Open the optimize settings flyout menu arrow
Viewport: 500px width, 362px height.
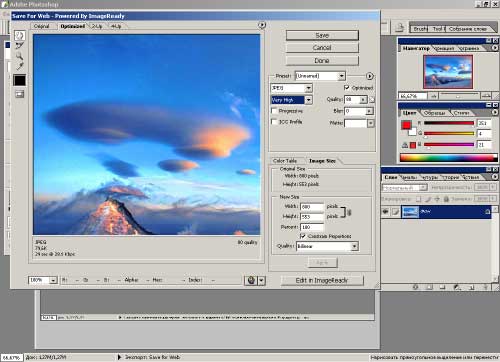pyautogui.click(x=370, y=76)
